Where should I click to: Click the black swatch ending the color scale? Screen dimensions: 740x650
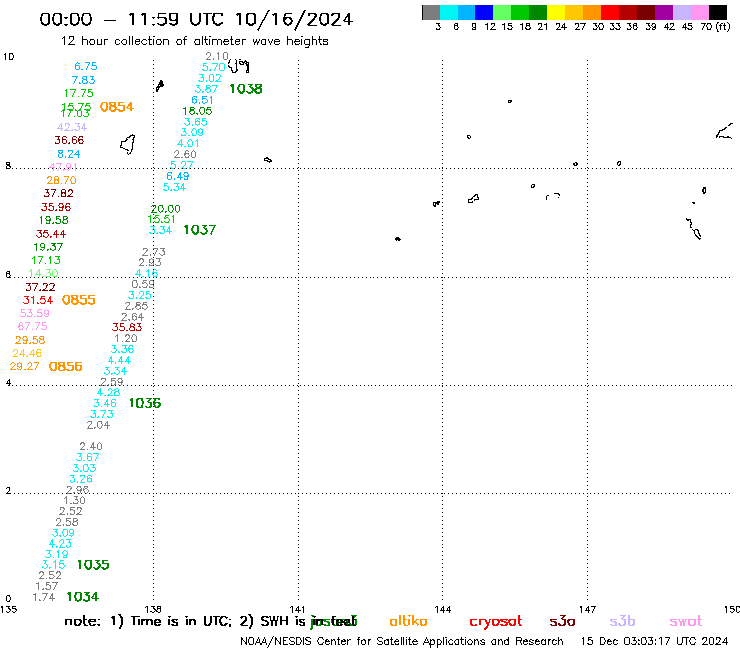[718, 13]
